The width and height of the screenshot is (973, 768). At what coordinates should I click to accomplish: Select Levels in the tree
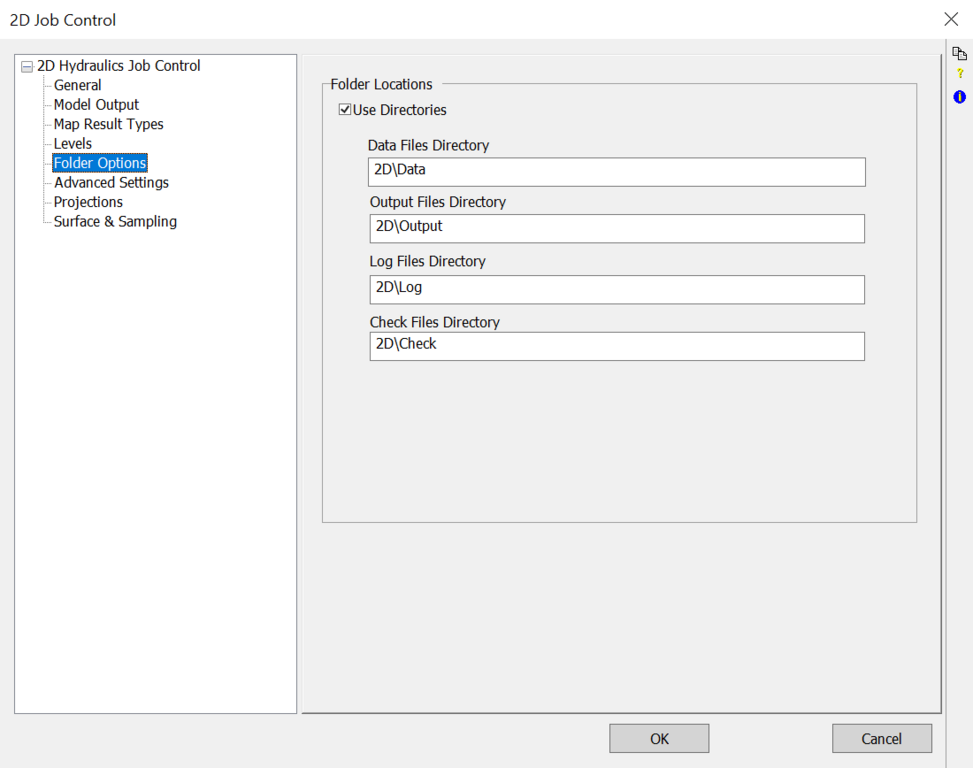72,144
